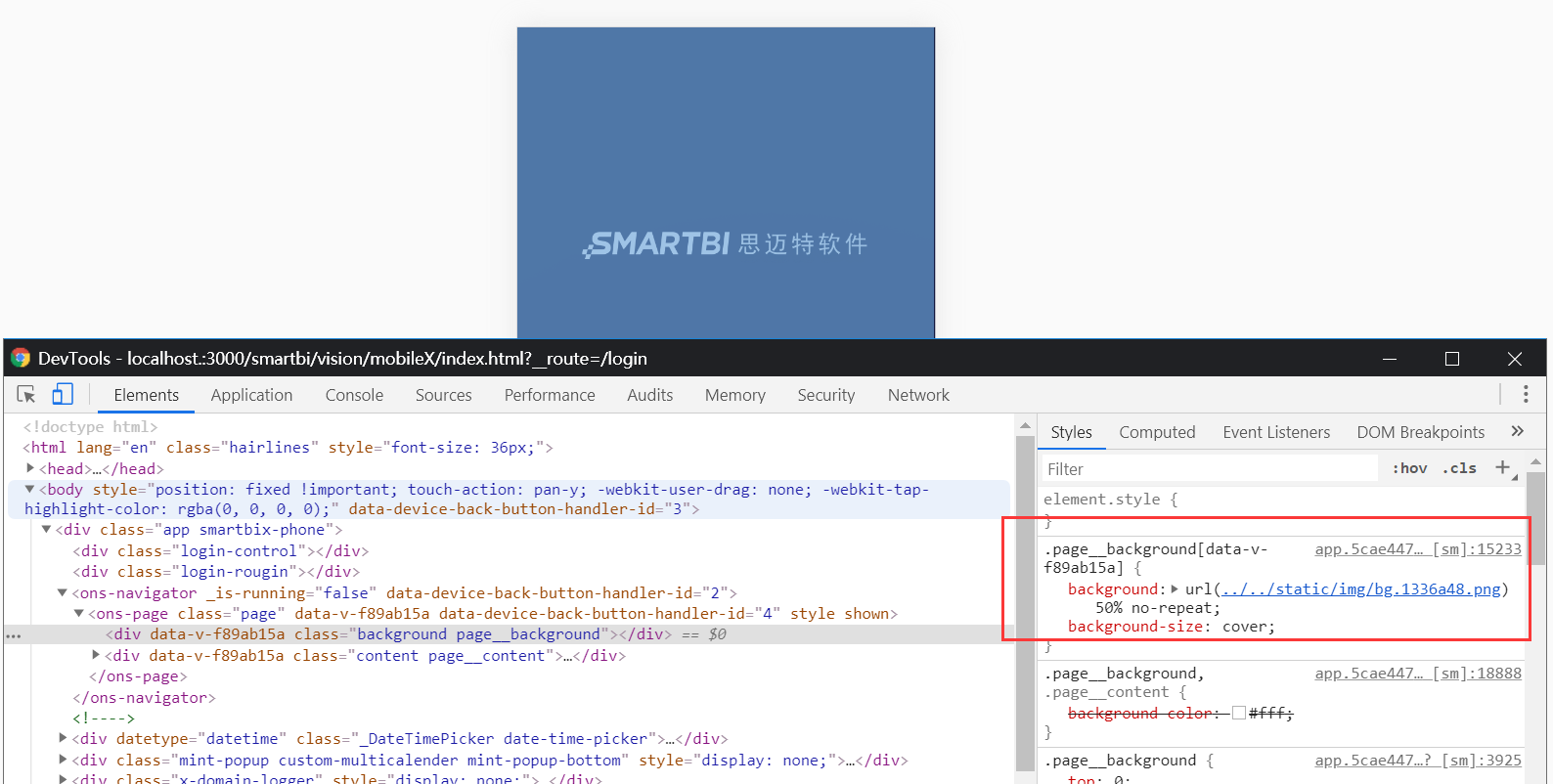Expand the _DateTimePicker div node
The width and height of the screenshot is (1553, 784).
coord(63,738)
